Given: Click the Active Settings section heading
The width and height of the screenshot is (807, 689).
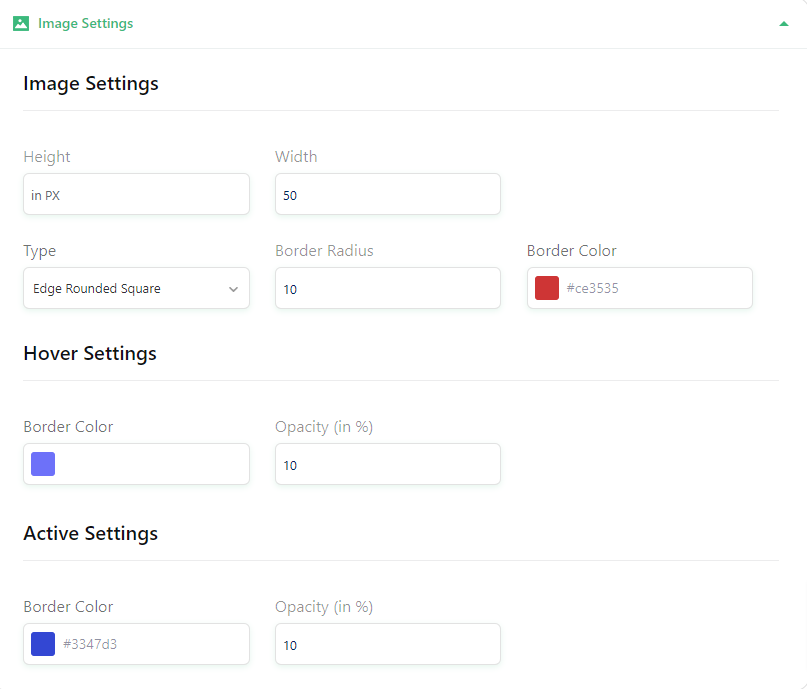Looking at the screenshot, I should pyautogui.click(x=91, y=534).
